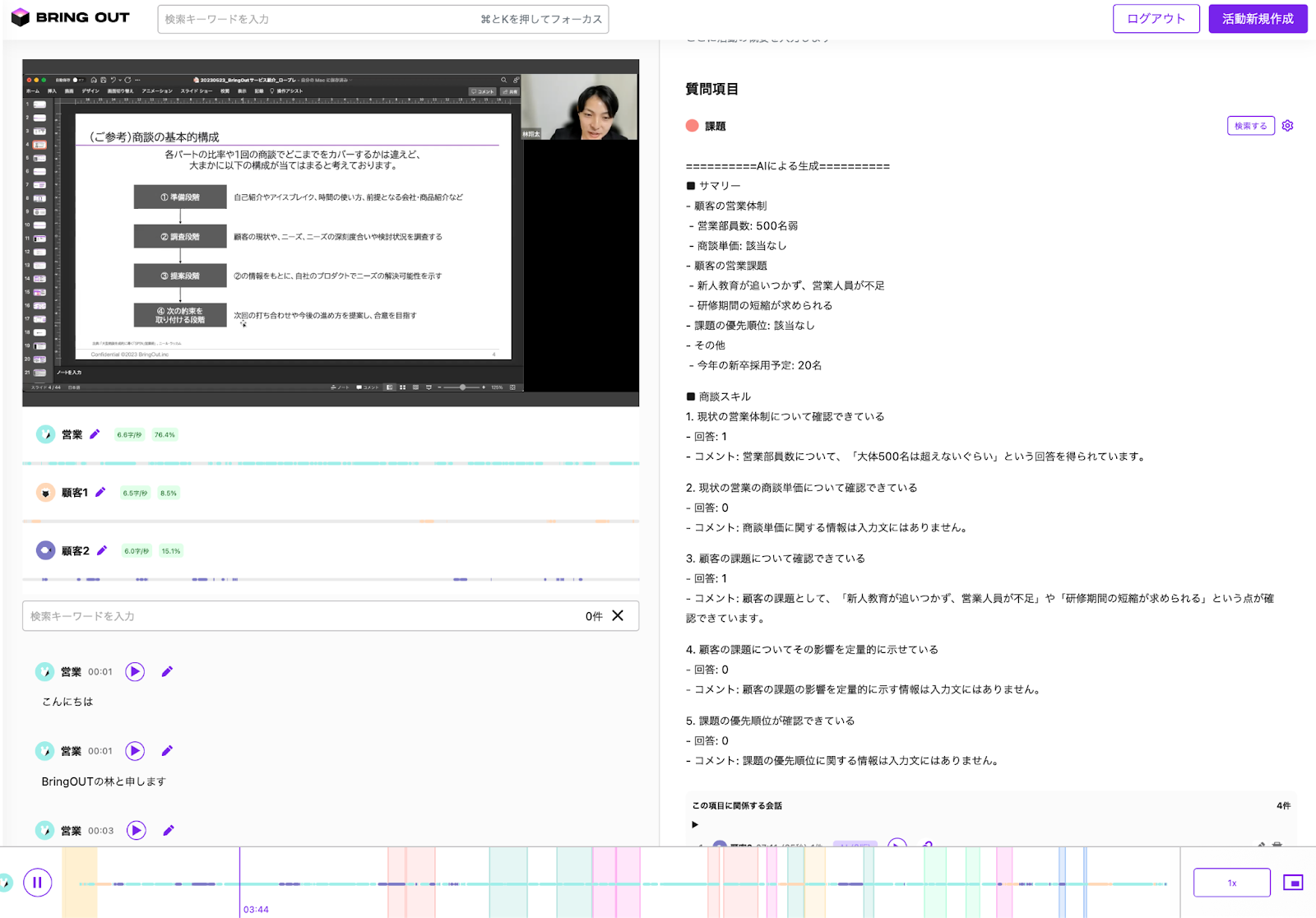Play the 営業 00:03 utterance
This screenshot has height=918, width=1316.
pyautogui.click(x=137, y=831)
